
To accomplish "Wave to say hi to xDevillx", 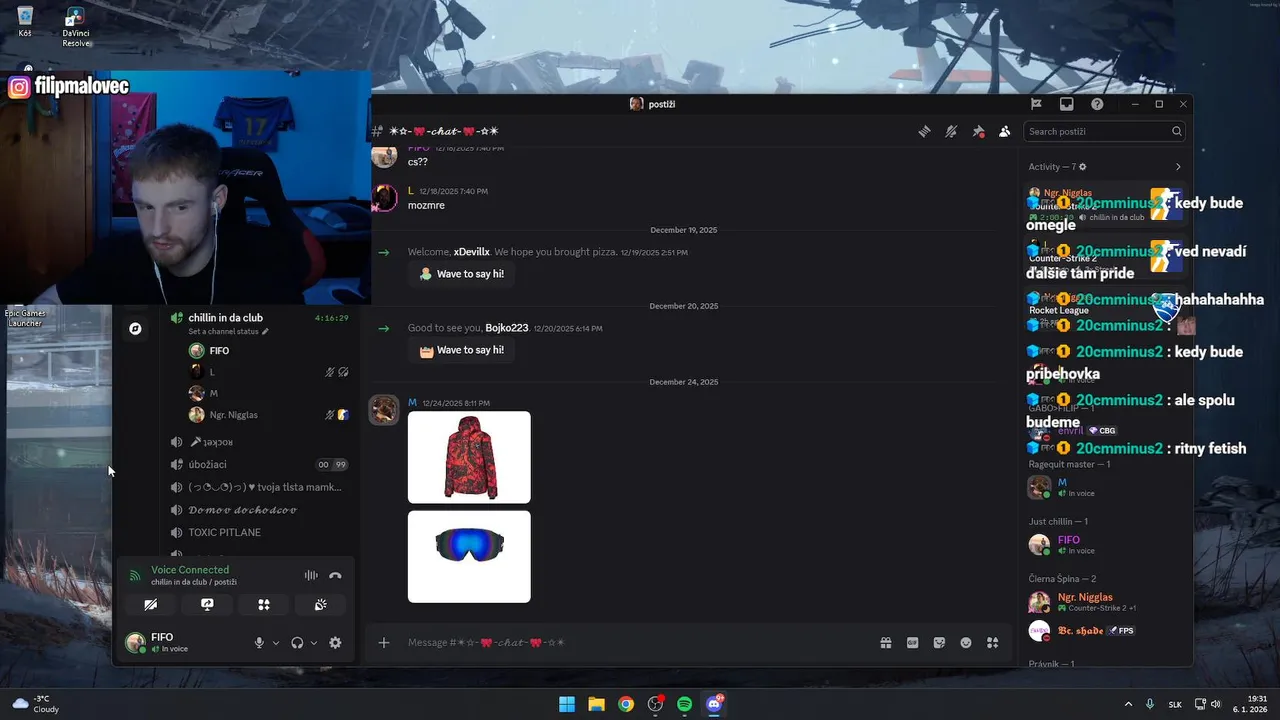I will [x=461, y=274].
